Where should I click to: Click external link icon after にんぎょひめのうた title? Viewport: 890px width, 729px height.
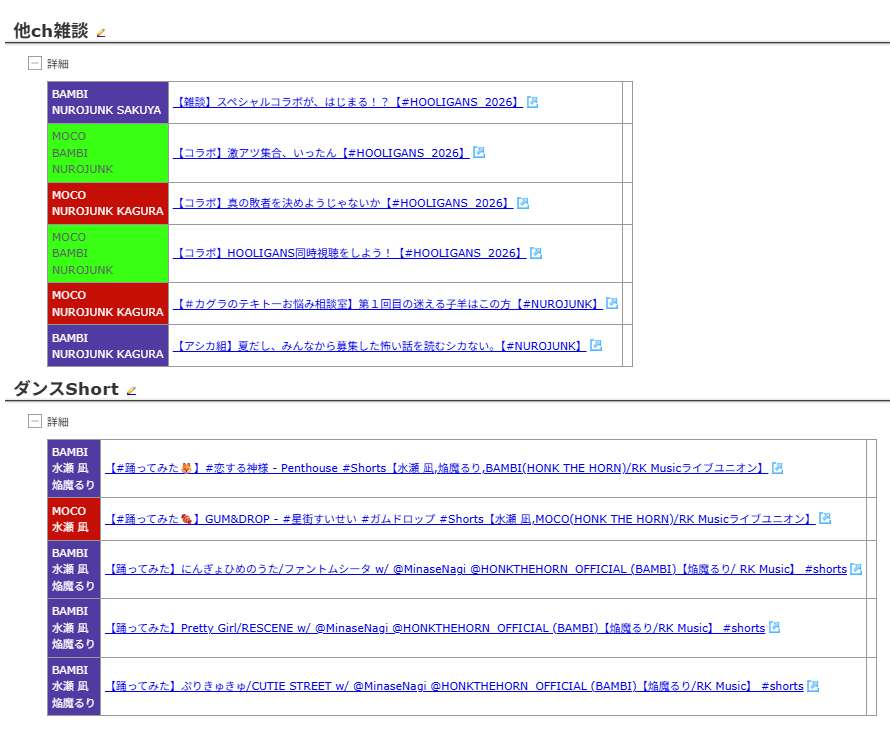coord(856,568)
